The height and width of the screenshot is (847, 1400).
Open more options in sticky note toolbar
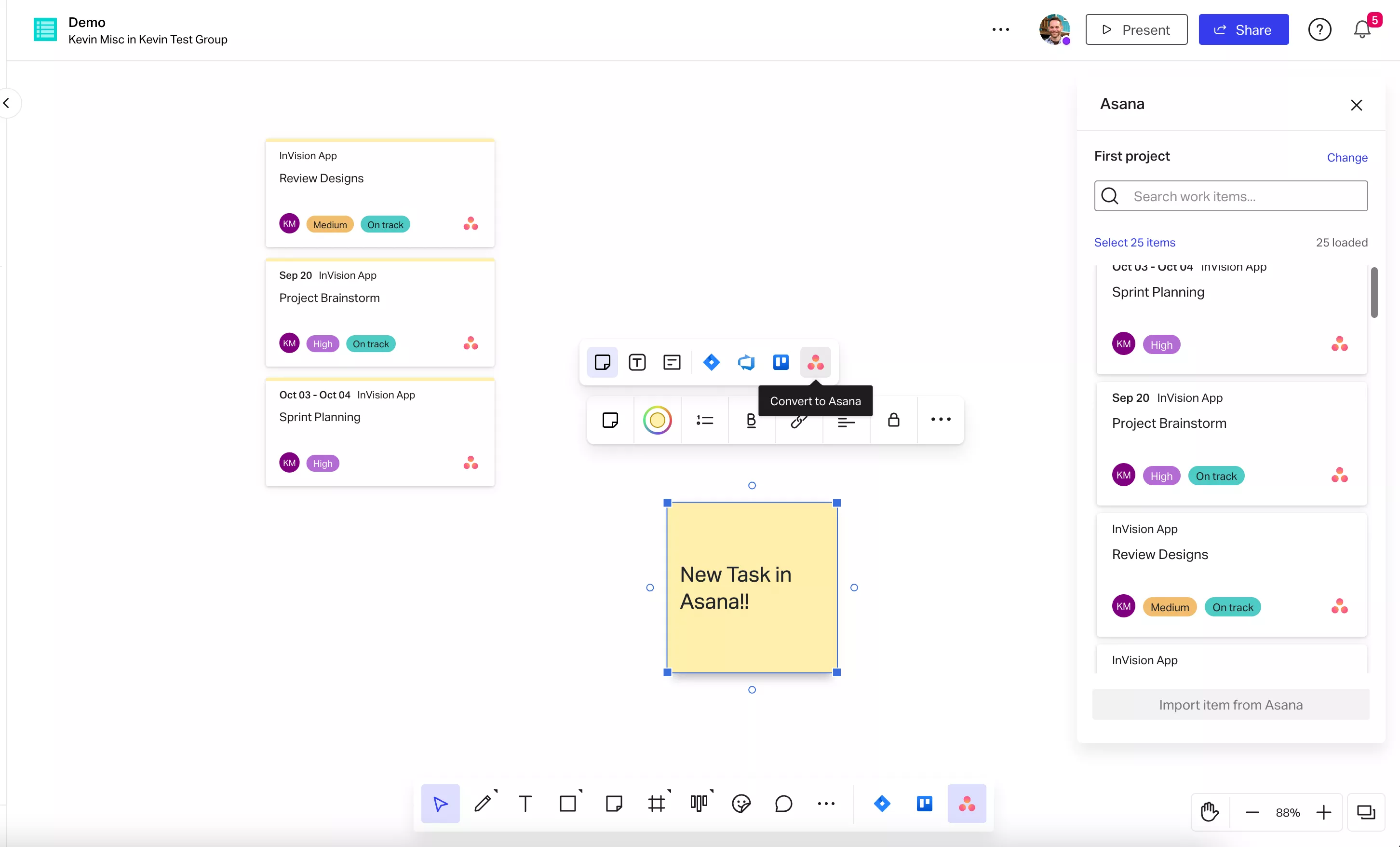941,420
